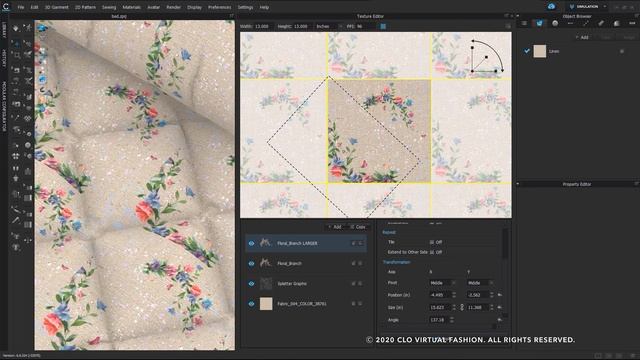Open the Library side tab
640x360 pixels.
pos(4,30)
